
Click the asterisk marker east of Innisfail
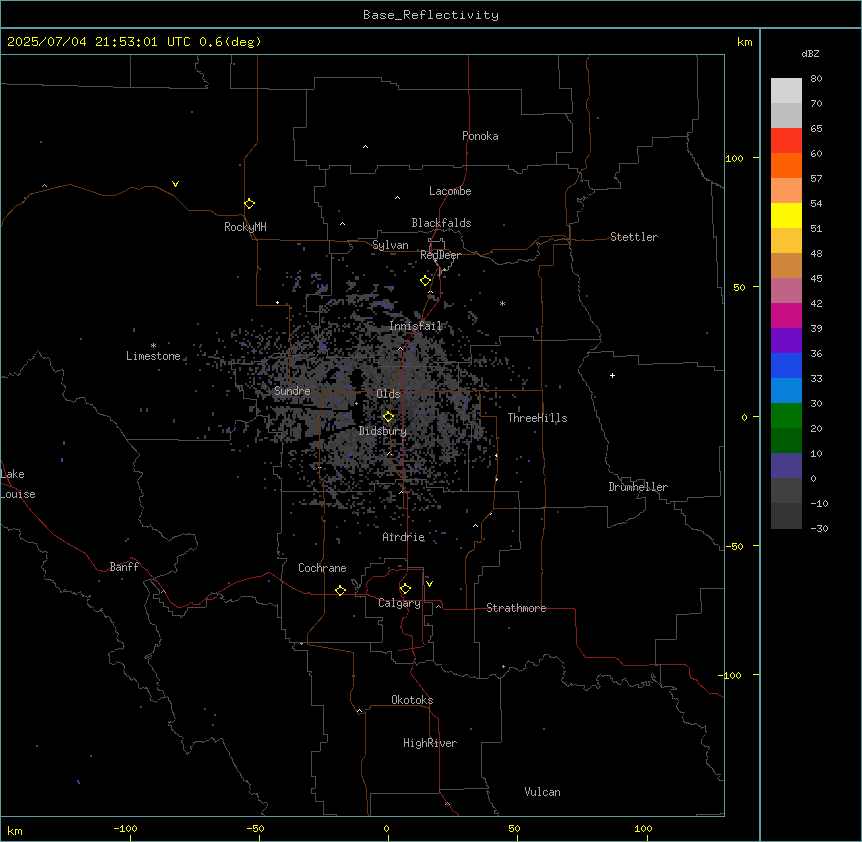(502, 303)
